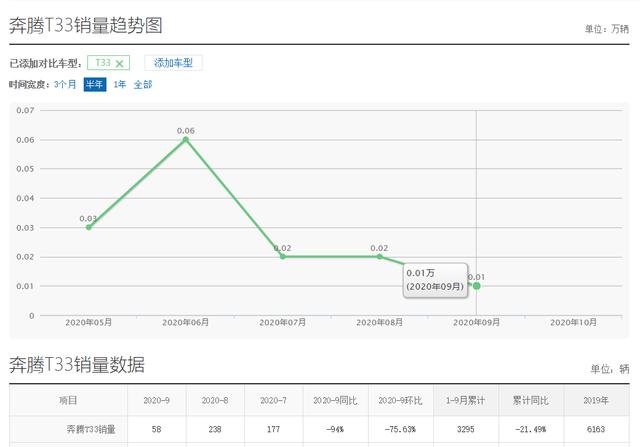Click the 0.07 y-axis label
This screenshot has width=640, height=447.
point(25,110)
